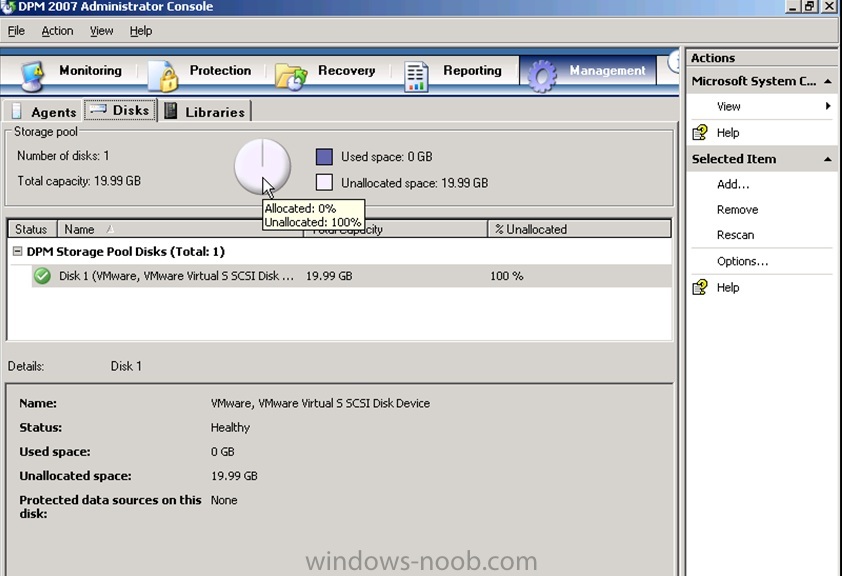Click the Disks tab drive icon

98,110
